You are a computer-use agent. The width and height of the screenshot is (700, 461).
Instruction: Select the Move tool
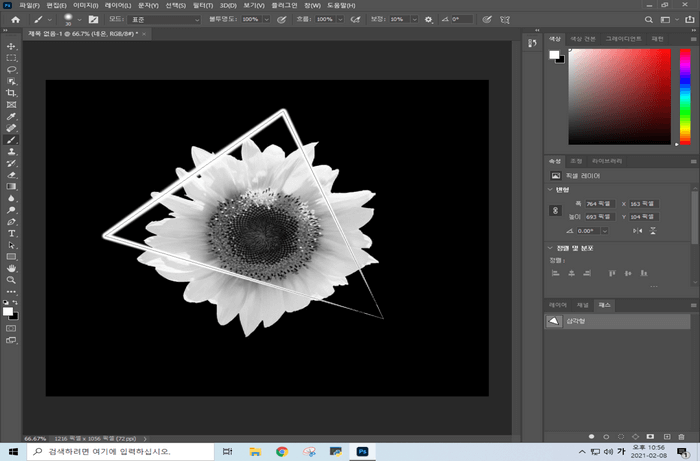(x=11, y=46)
